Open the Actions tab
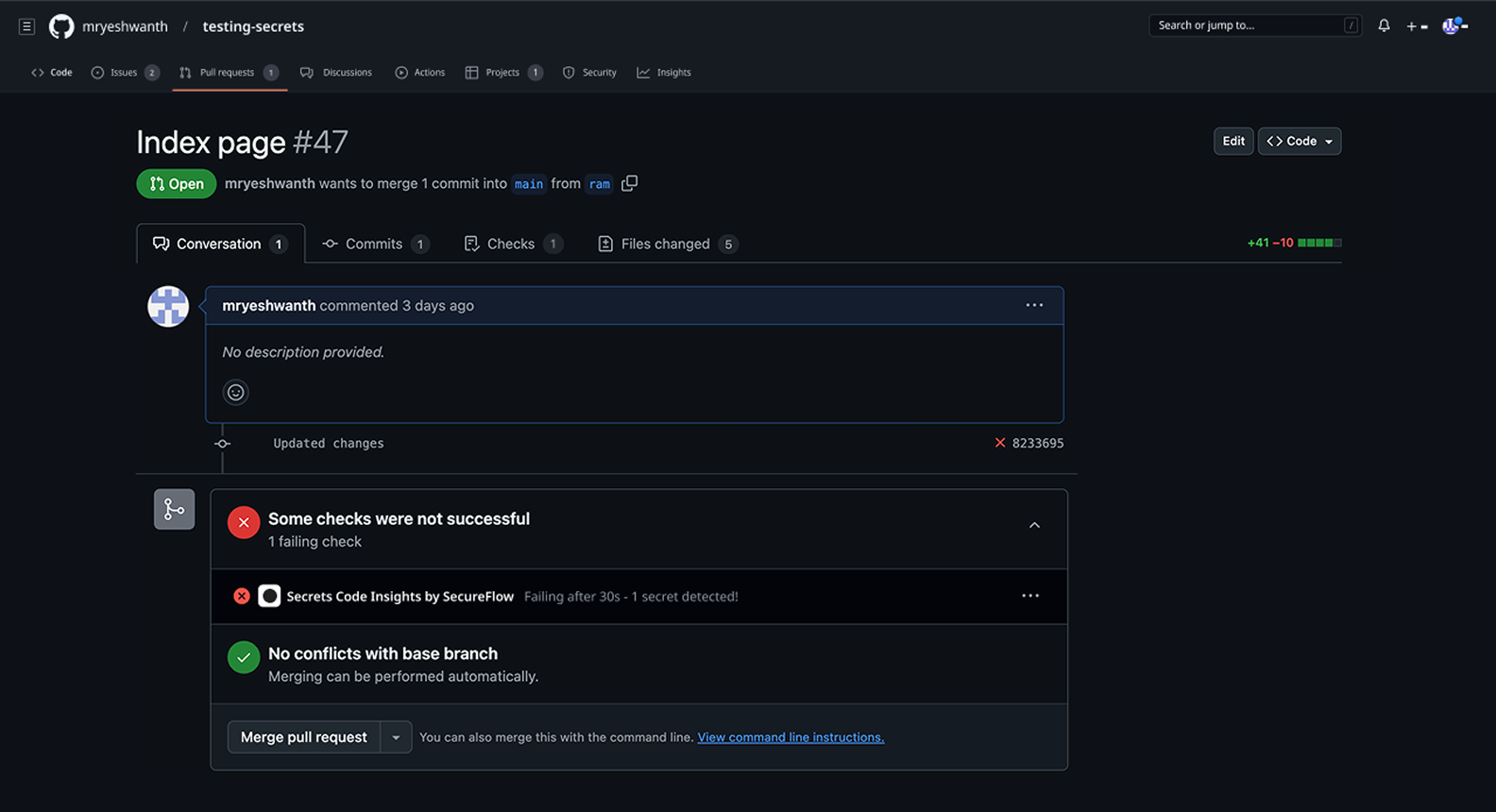Viewport: 1496px width, 812px height. 420,73
